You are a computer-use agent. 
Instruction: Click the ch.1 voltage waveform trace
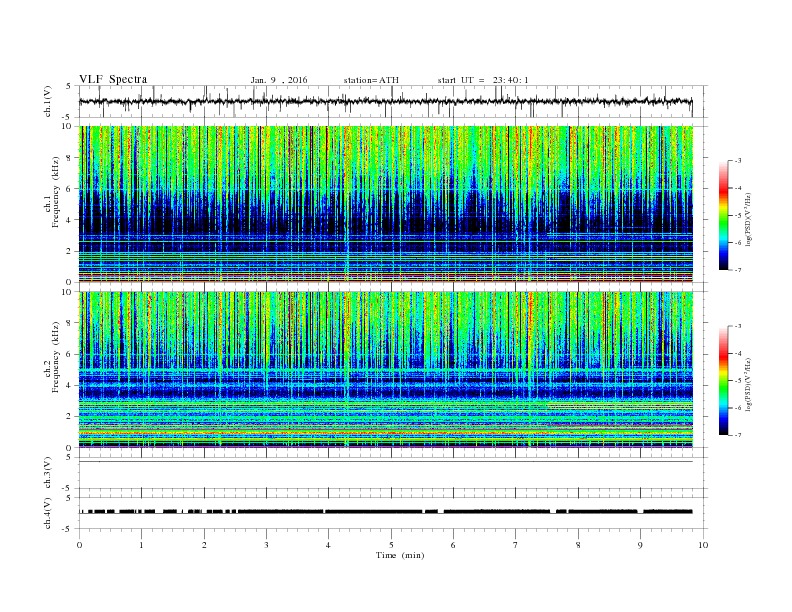click(386, 101)
